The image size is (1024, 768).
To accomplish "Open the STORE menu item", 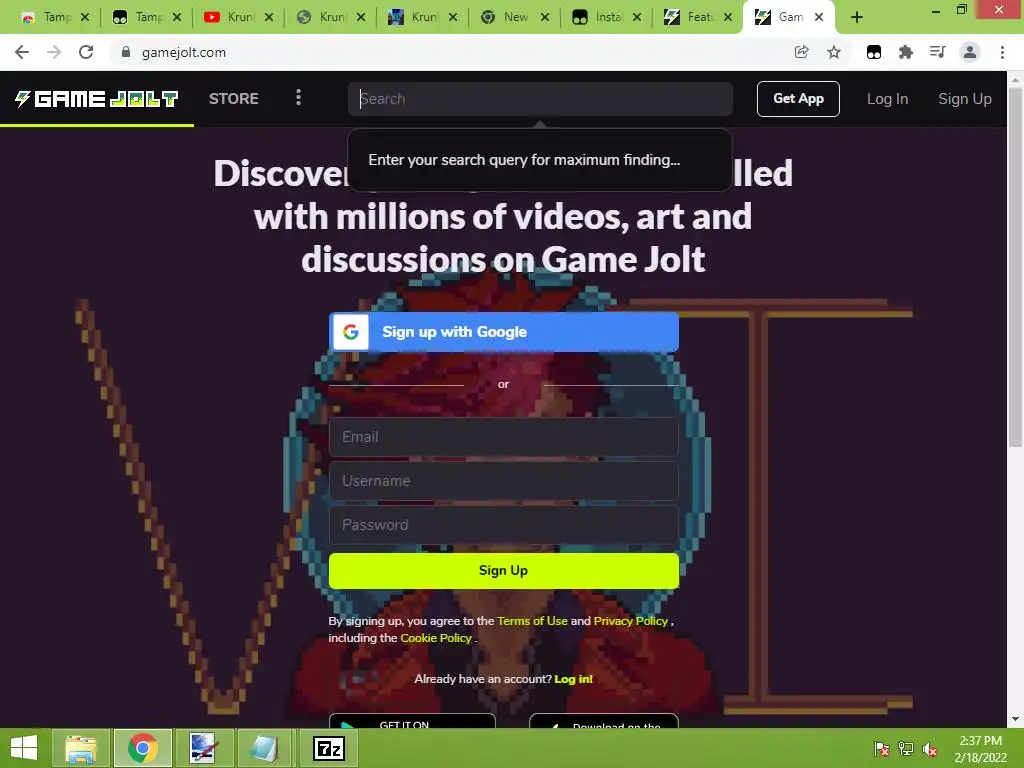I will click(234, 99).
